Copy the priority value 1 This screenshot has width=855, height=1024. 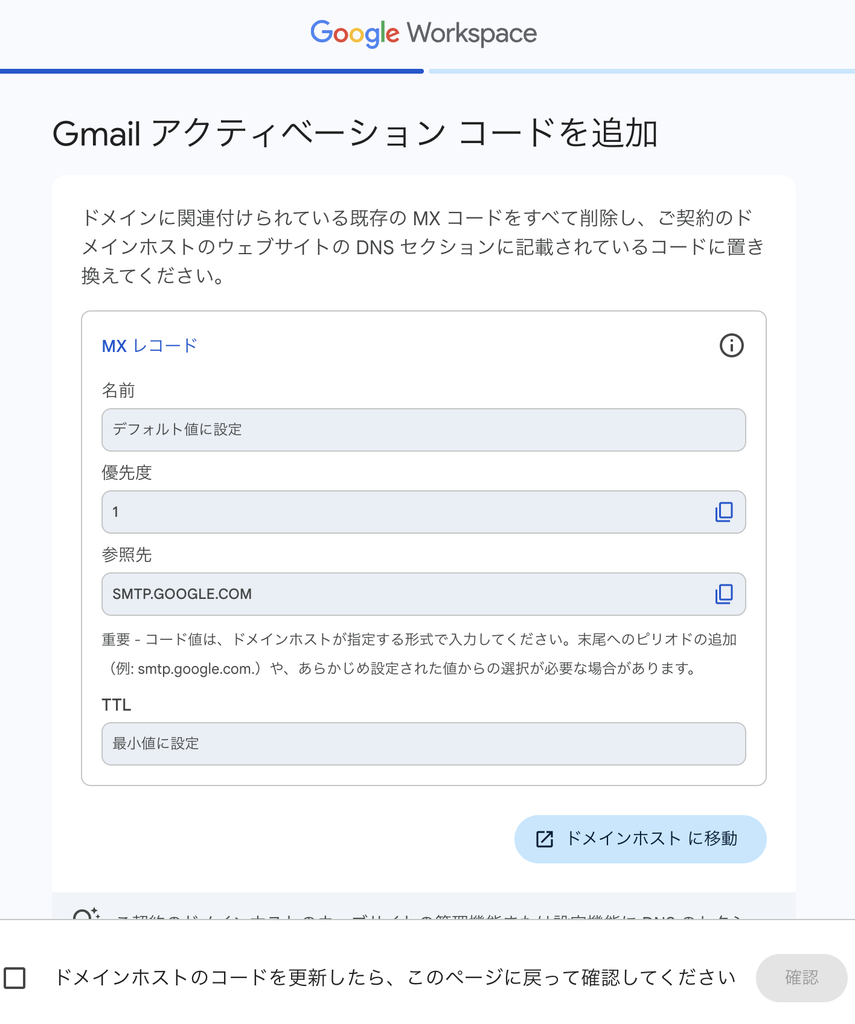pos(724,512)
